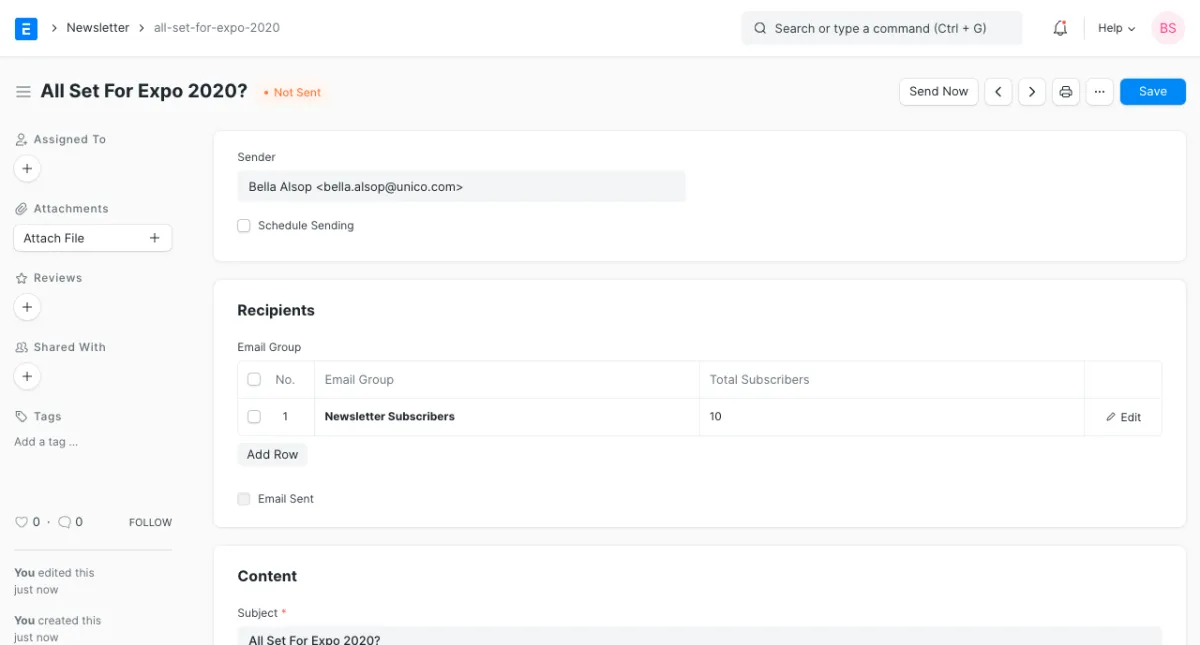Go to the next document

(x=1032, y=92)
